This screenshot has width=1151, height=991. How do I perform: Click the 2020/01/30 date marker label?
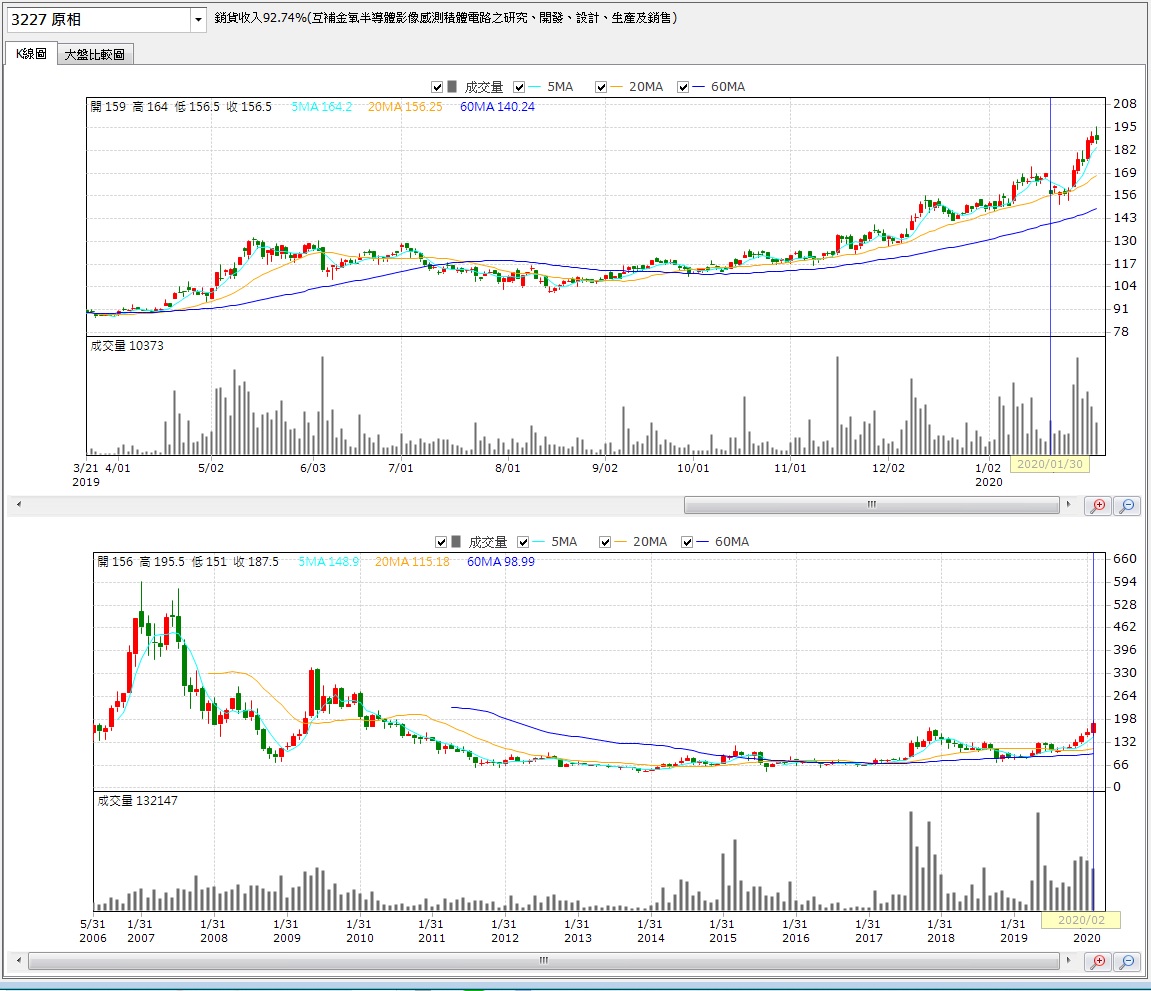click(x=1050, y=464)
